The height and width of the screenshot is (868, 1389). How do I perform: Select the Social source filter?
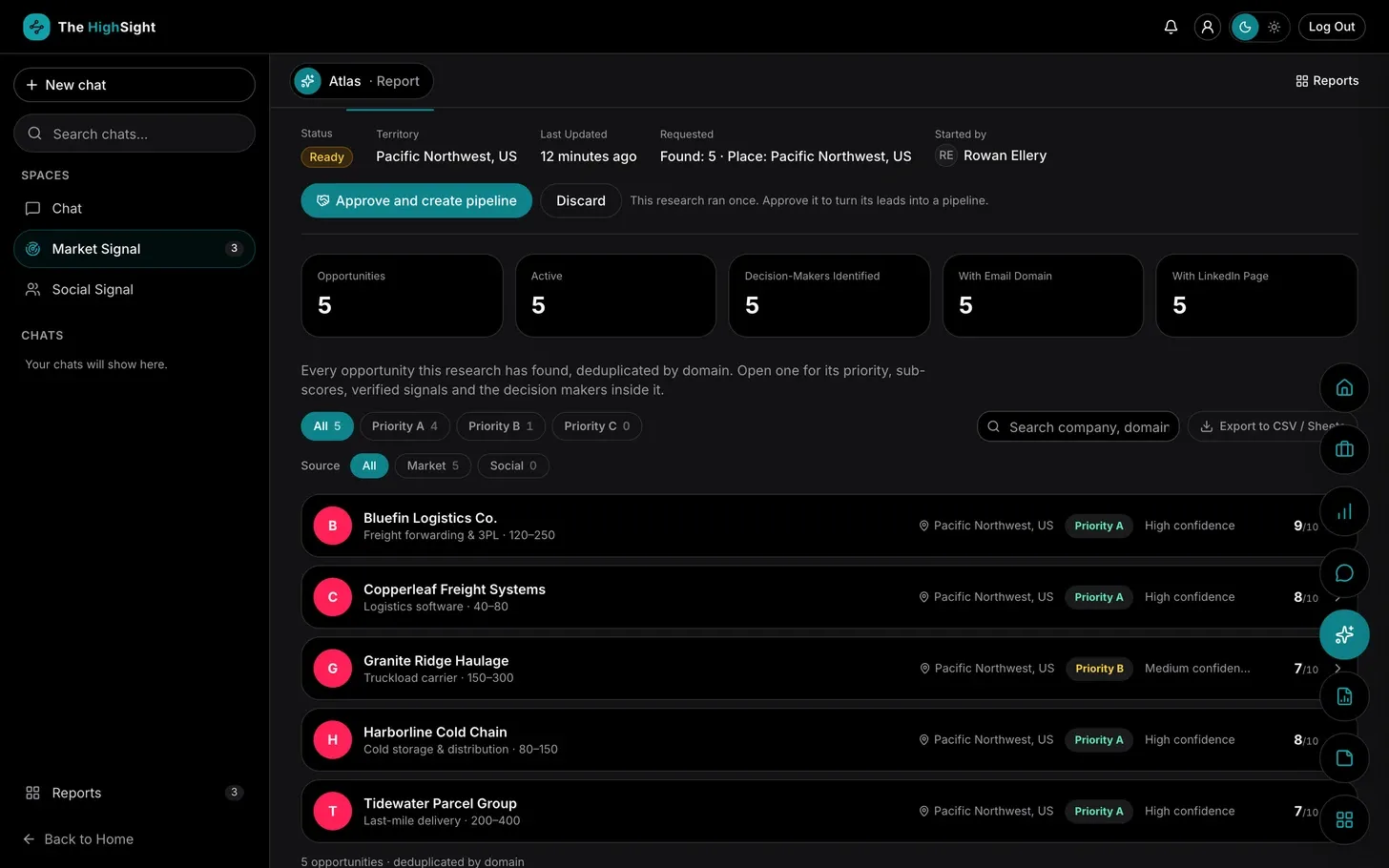(513, 465)
